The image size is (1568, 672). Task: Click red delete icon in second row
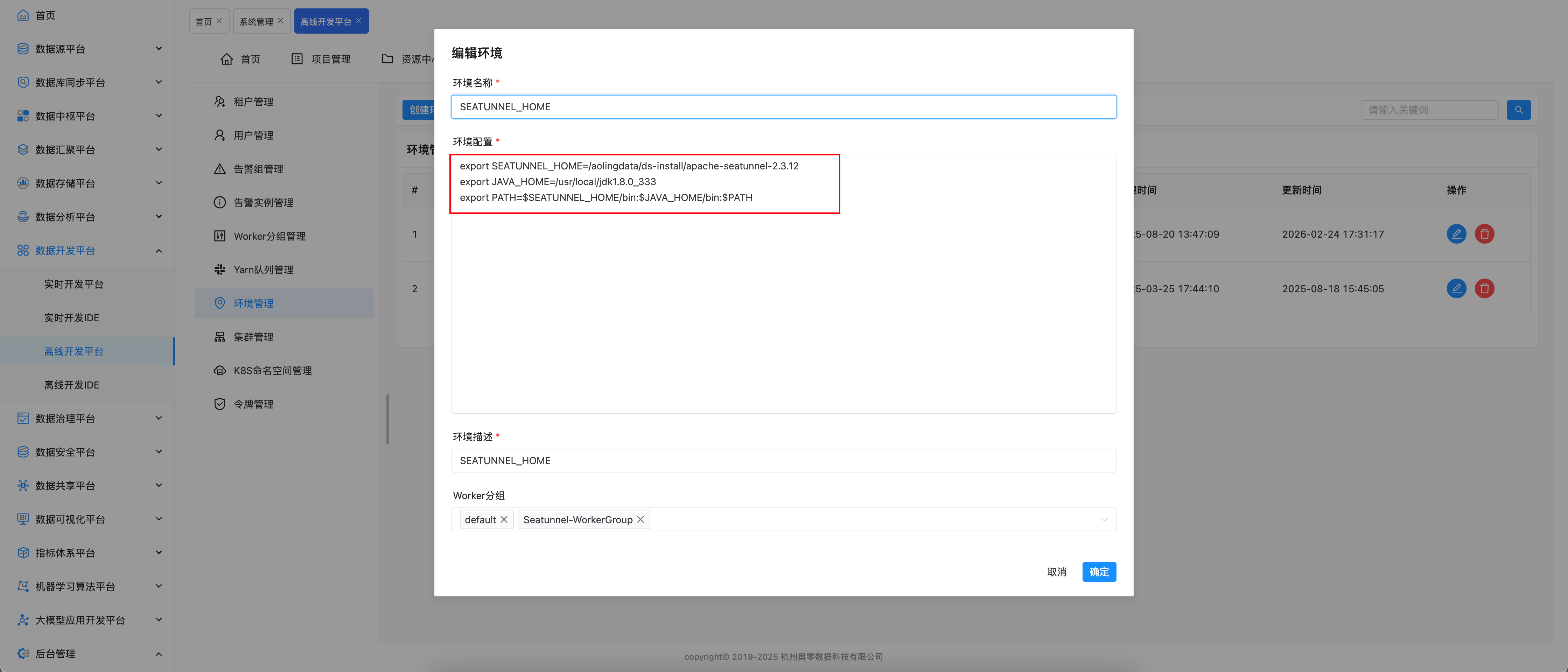pyautogui.click(x=1484, y=288)
